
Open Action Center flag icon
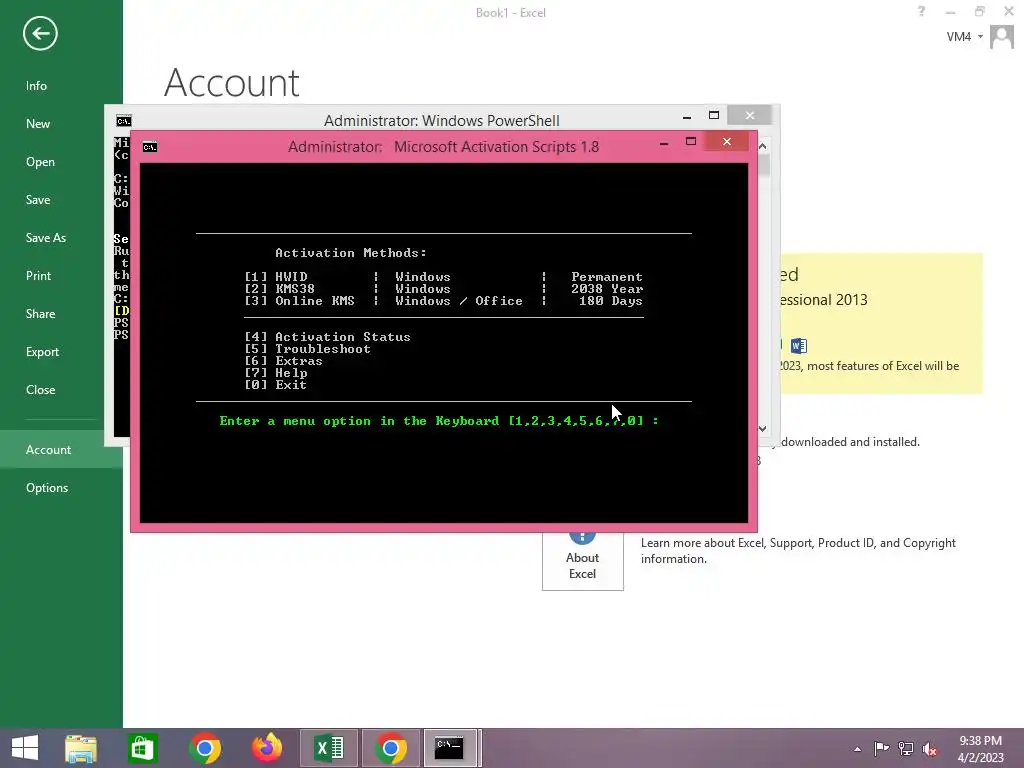[x=881, y=749]
